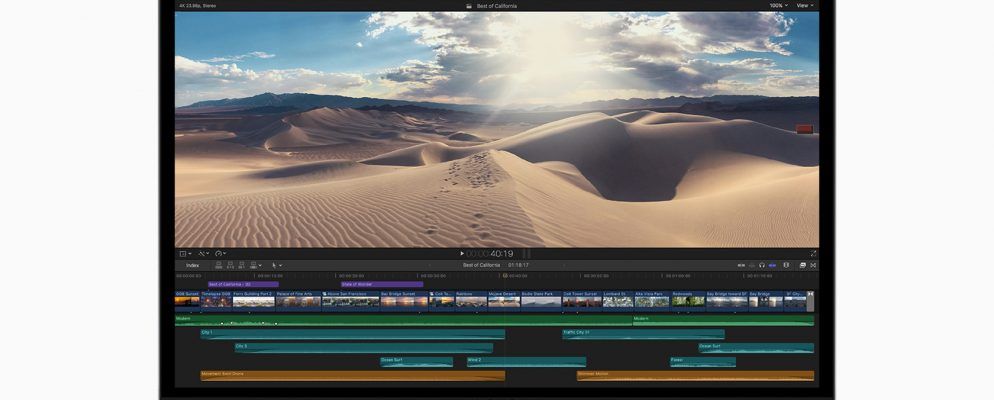Select the City 1 audio clip
This screenshot has height=400, width=994.
353,334
